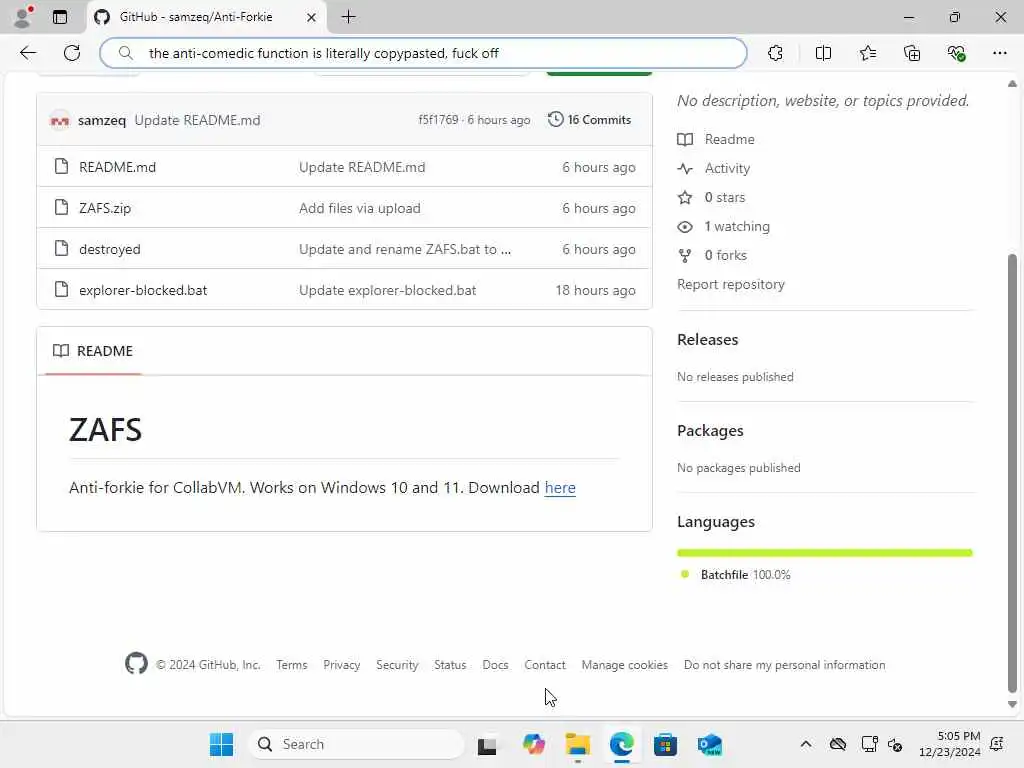Click Report repository
Image resolution: width=1024 pixels, height=768 pixels.
(731, 285)
